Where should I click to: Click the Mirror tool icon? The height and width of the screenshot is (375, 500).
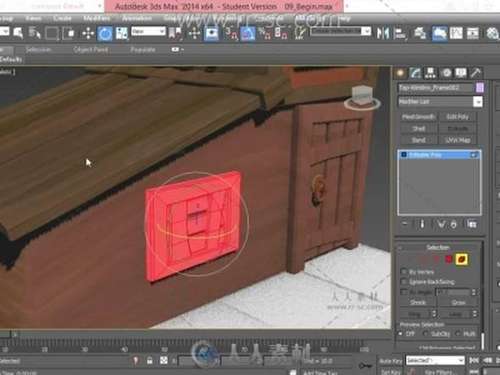point(383,33)
